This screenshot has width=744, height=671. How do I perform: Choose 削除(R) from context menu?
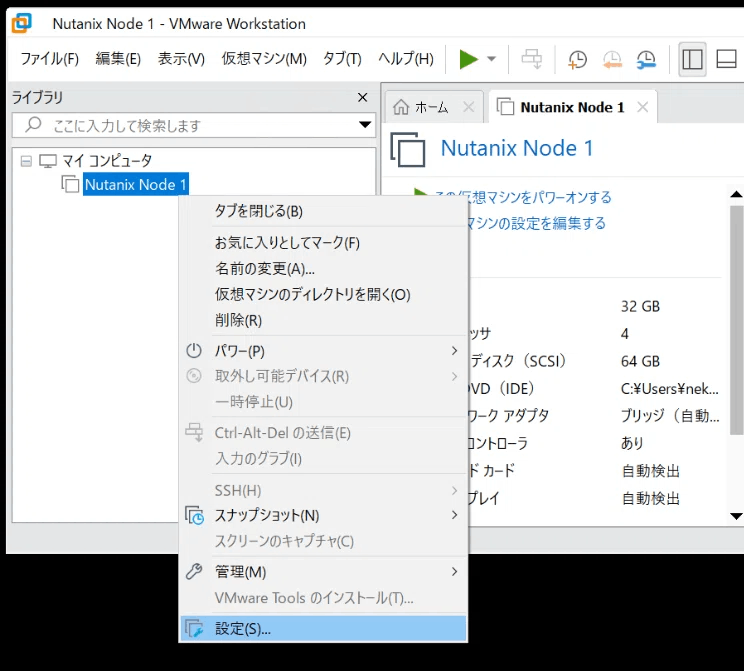(323, 320)
